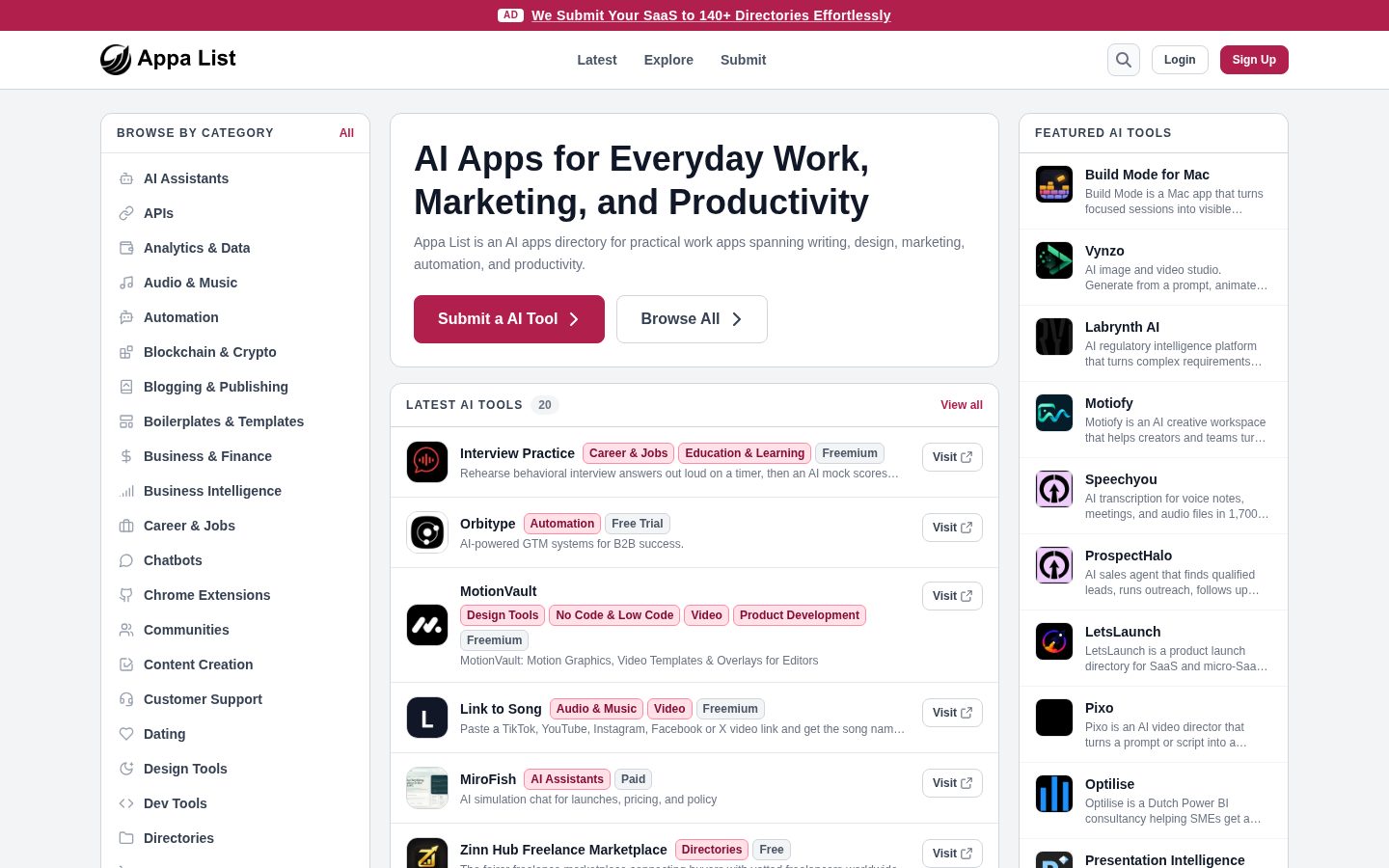
Task: Click the Sign Up button
Action: point(1254,60)
